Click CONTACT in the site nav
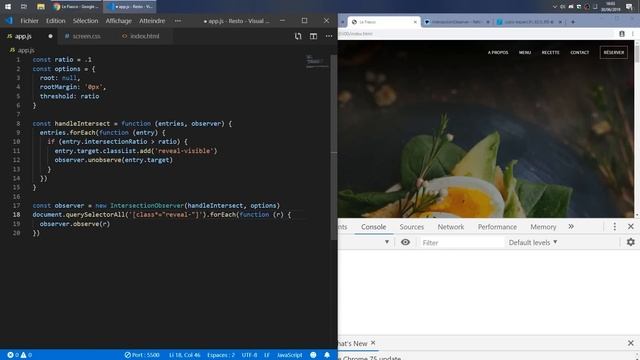Screen dimensions: 640x360 coord(580,53)
